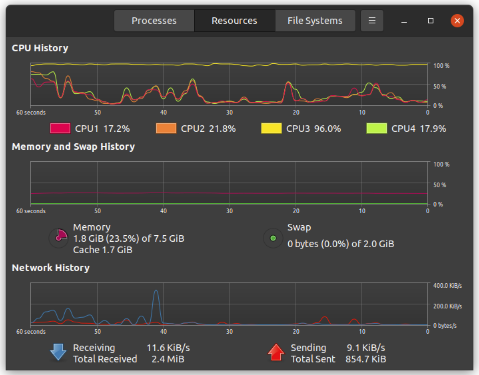Maximize the System Monitor window

pos(431,21)
